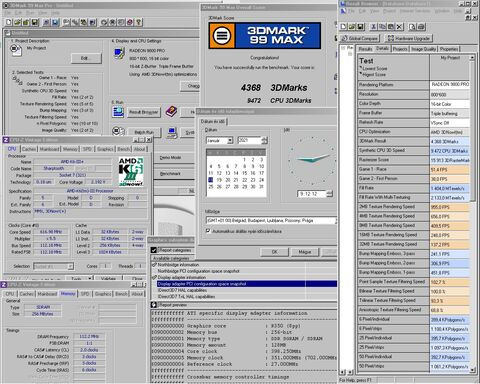Click Rendering Platform row in Result Browser

tap(414, 85)
